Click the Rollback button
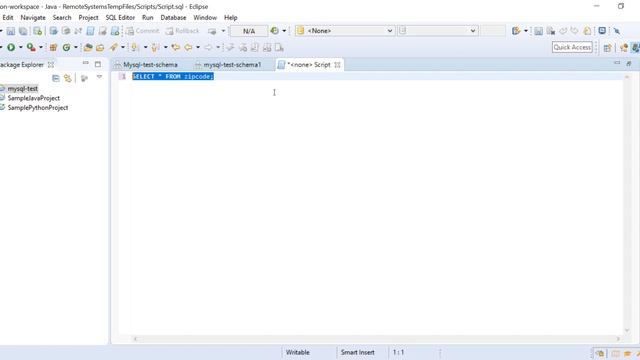640x360 pixels. tap(182, 31)
